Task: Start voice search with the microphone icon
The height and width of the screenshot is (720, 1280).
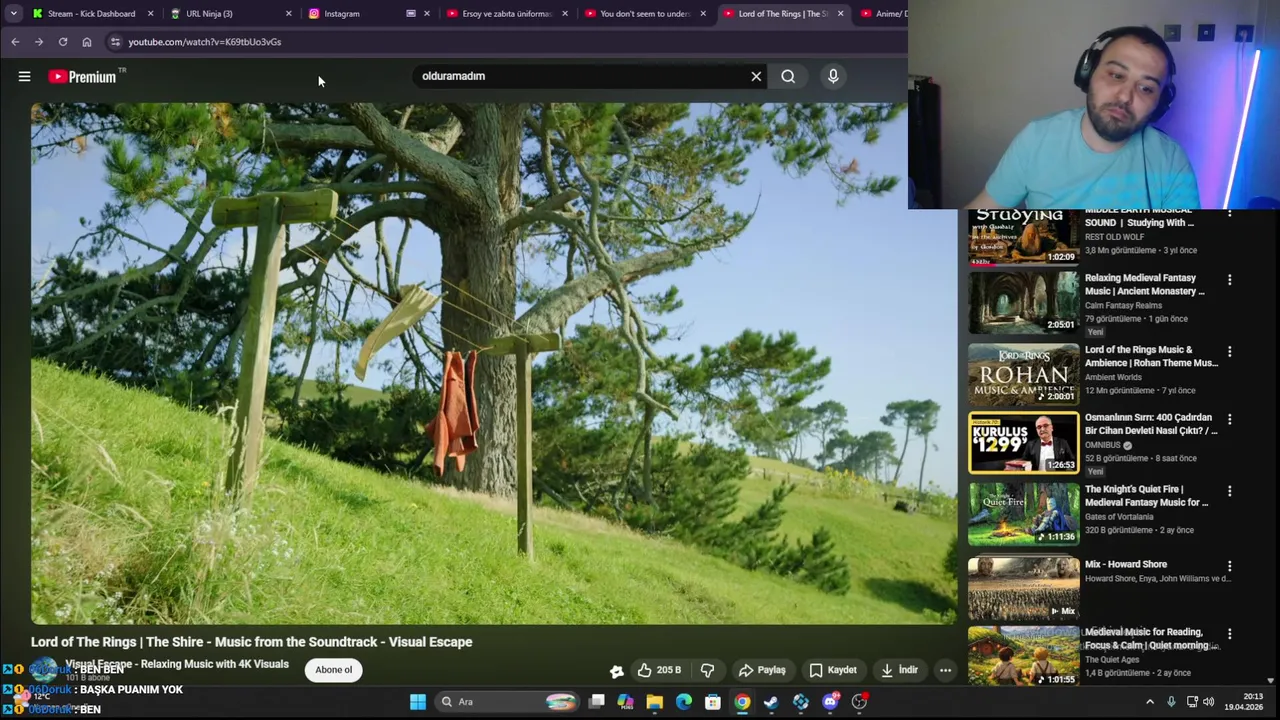Action: point(833,76)
